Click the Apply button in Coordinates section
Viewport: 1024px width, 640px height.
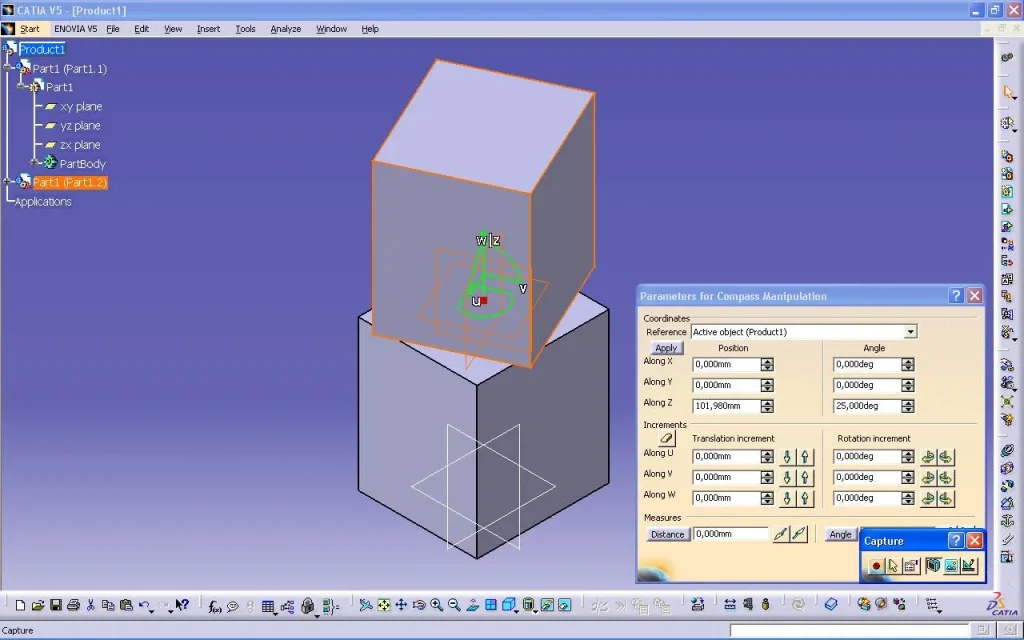pyautogui.click(x=666, y=348)
